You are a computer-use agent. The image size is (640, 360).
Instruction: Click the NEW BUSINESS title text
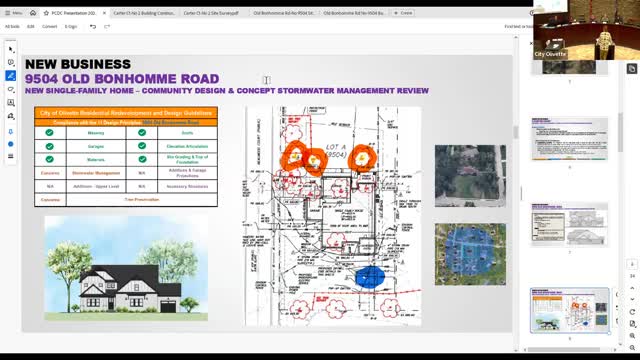click(x=78, y=64)
